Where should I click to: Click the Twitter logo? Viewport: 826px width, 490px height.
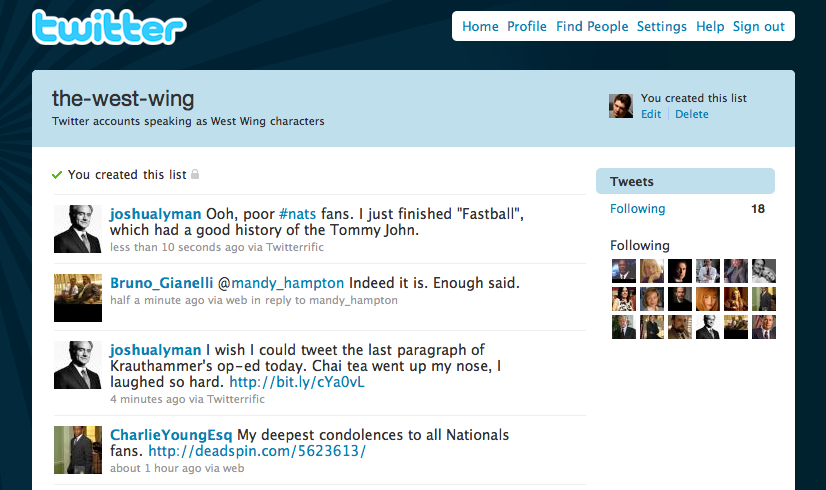click(x=109, y=27)
